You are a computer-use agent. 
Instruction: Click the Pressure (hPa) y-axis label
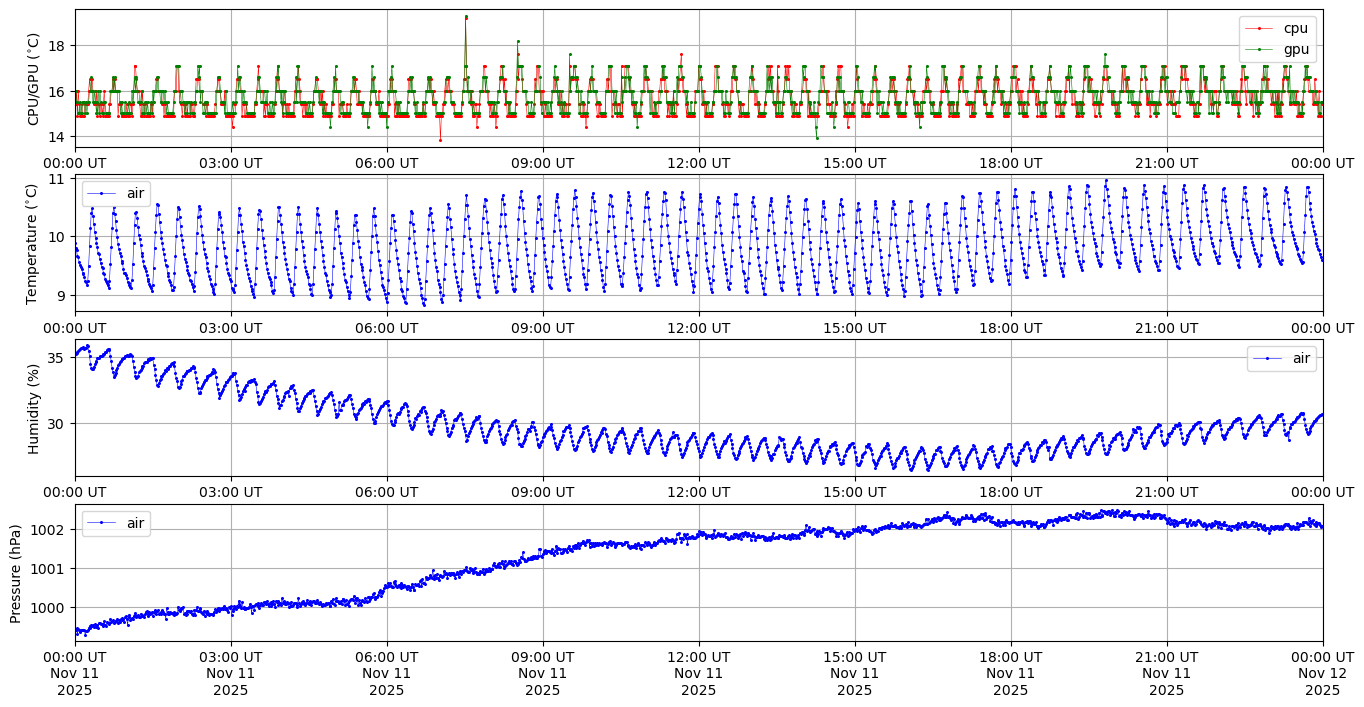[16, 573]
